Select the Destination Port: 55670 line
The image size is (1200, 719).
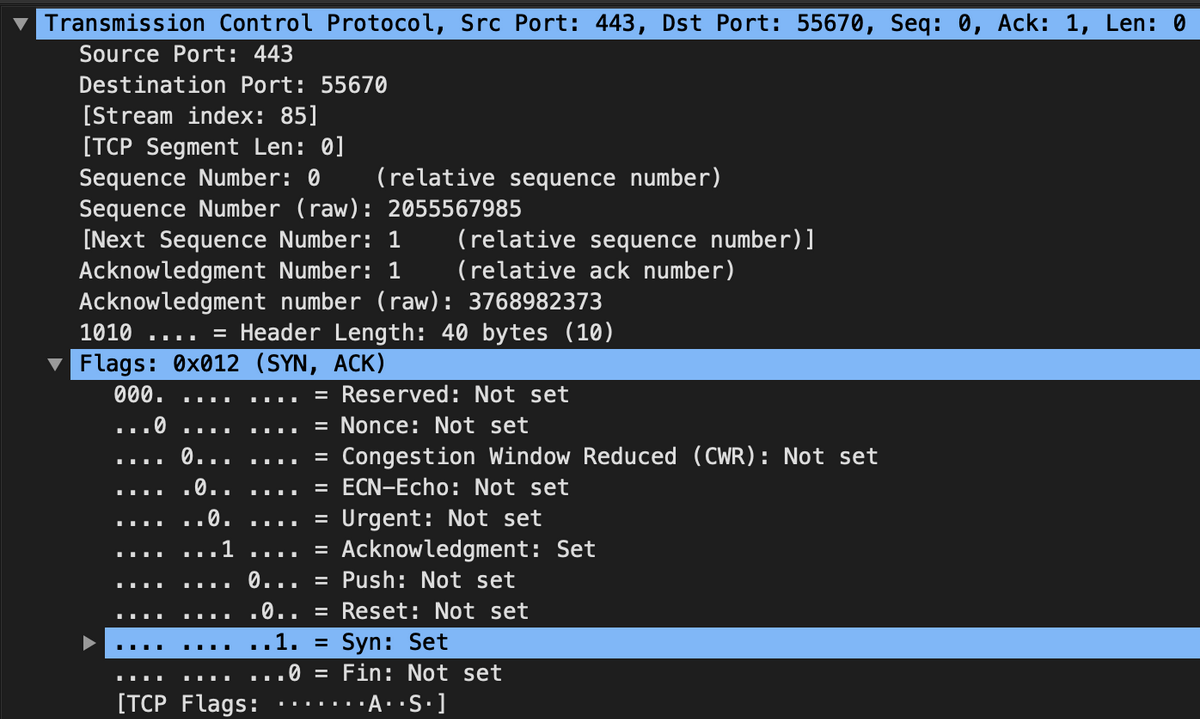point(233,85)
